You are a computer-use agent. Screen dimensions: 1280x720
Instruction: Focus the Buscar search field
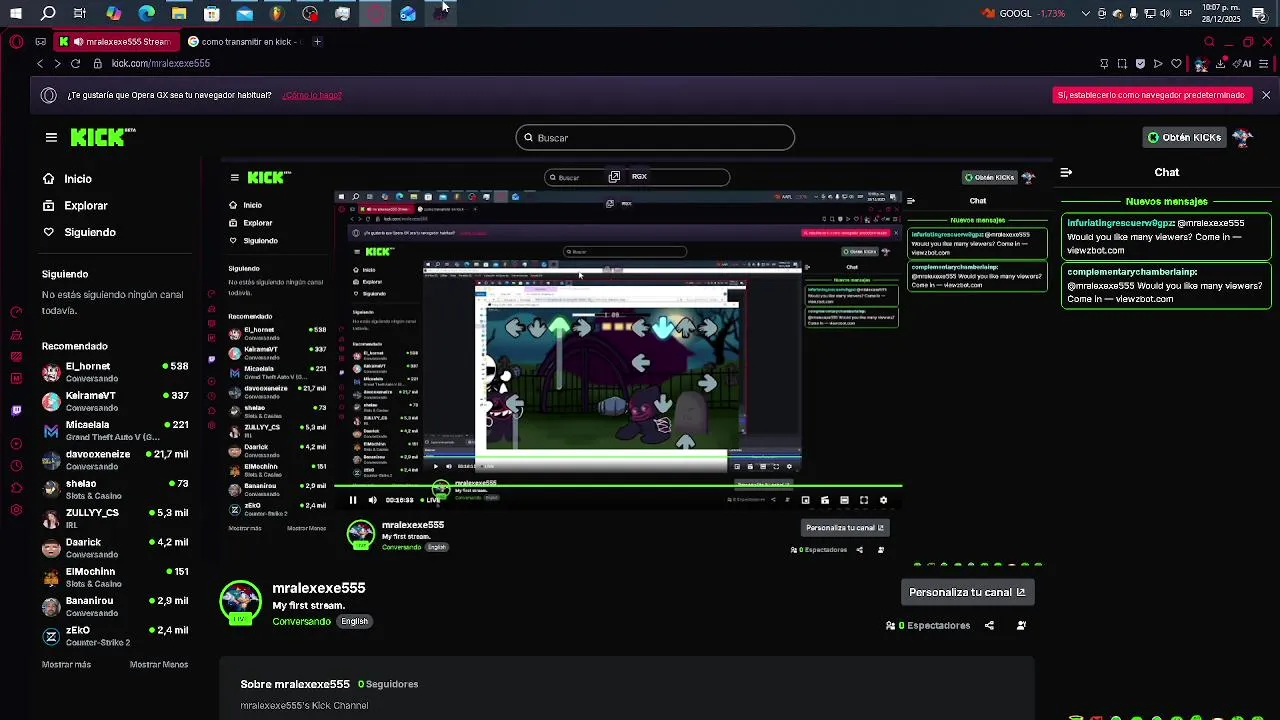[655, 138]
